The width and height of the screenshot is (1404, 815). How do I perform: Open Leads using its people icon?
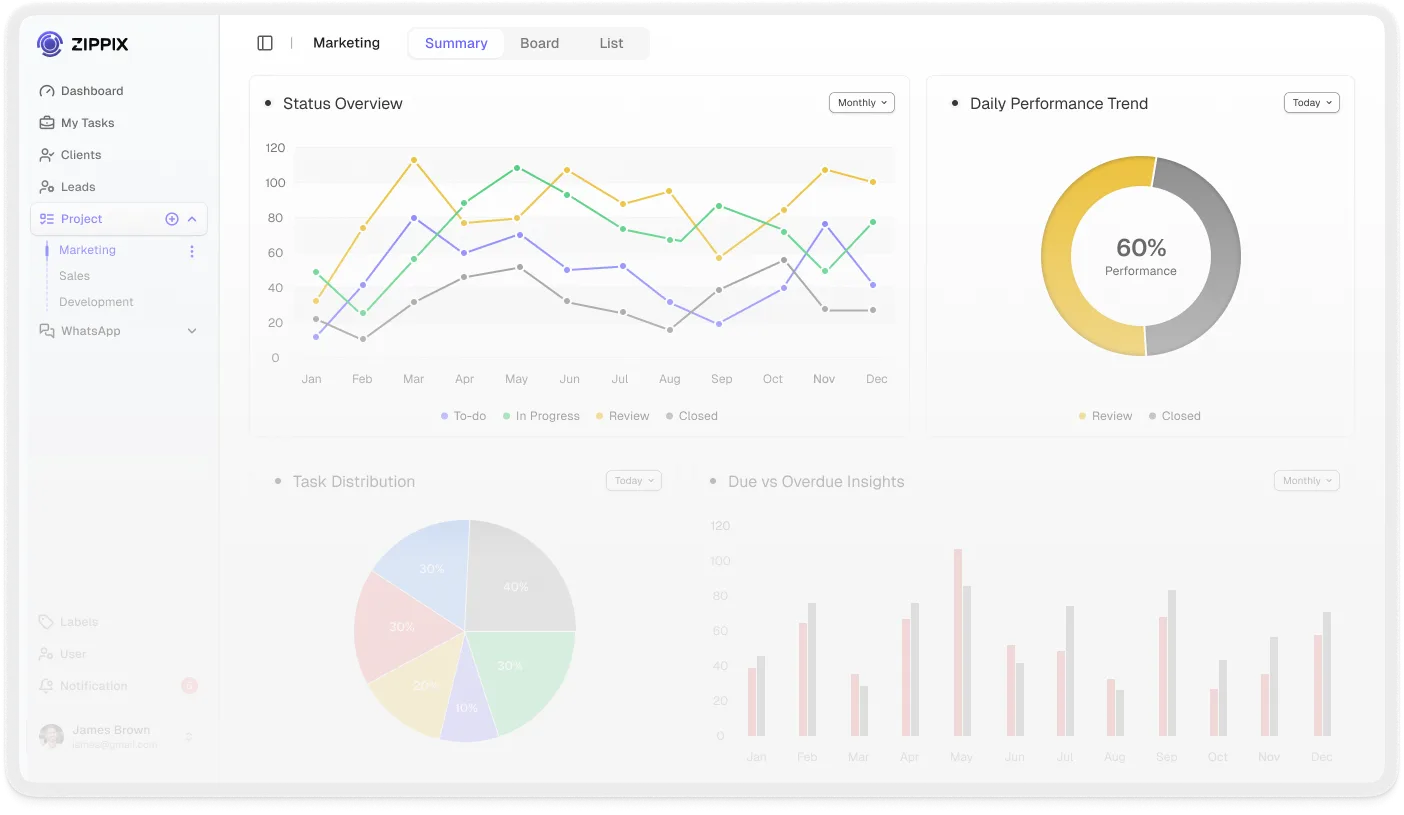(x=46, y=186)
